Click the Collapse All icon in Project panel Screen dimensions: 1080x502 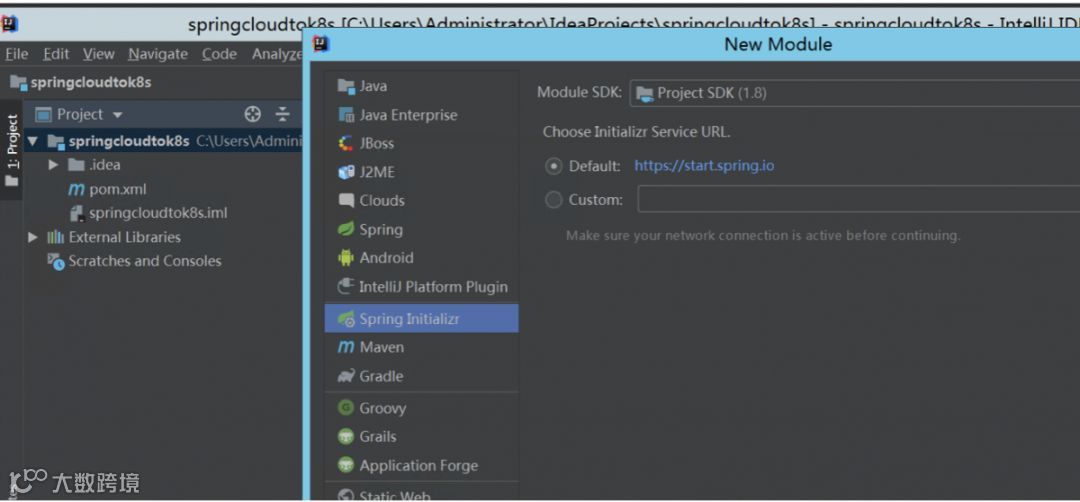tap(282, 114)
